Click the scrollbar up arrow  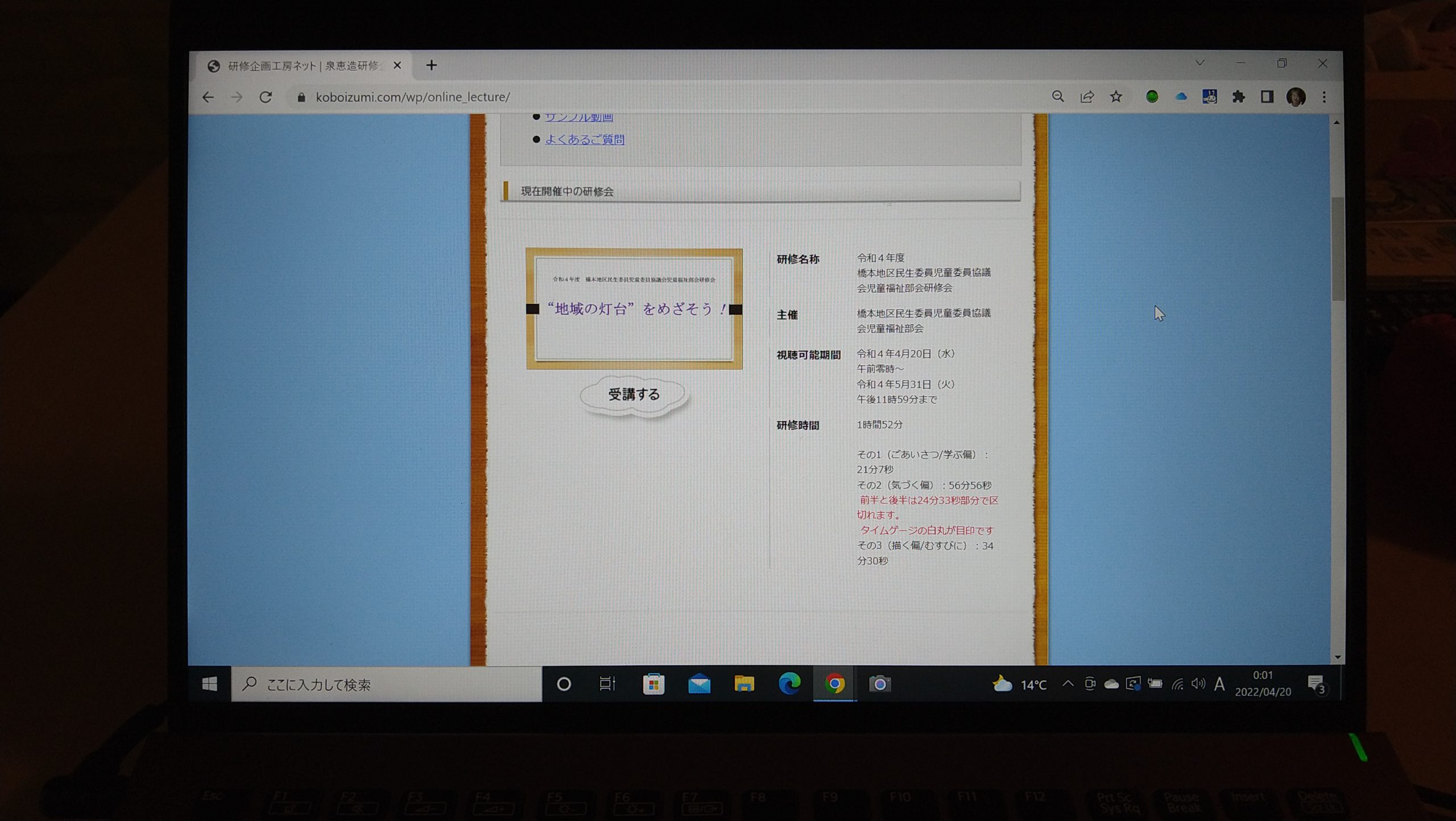tap(1337, 122)
